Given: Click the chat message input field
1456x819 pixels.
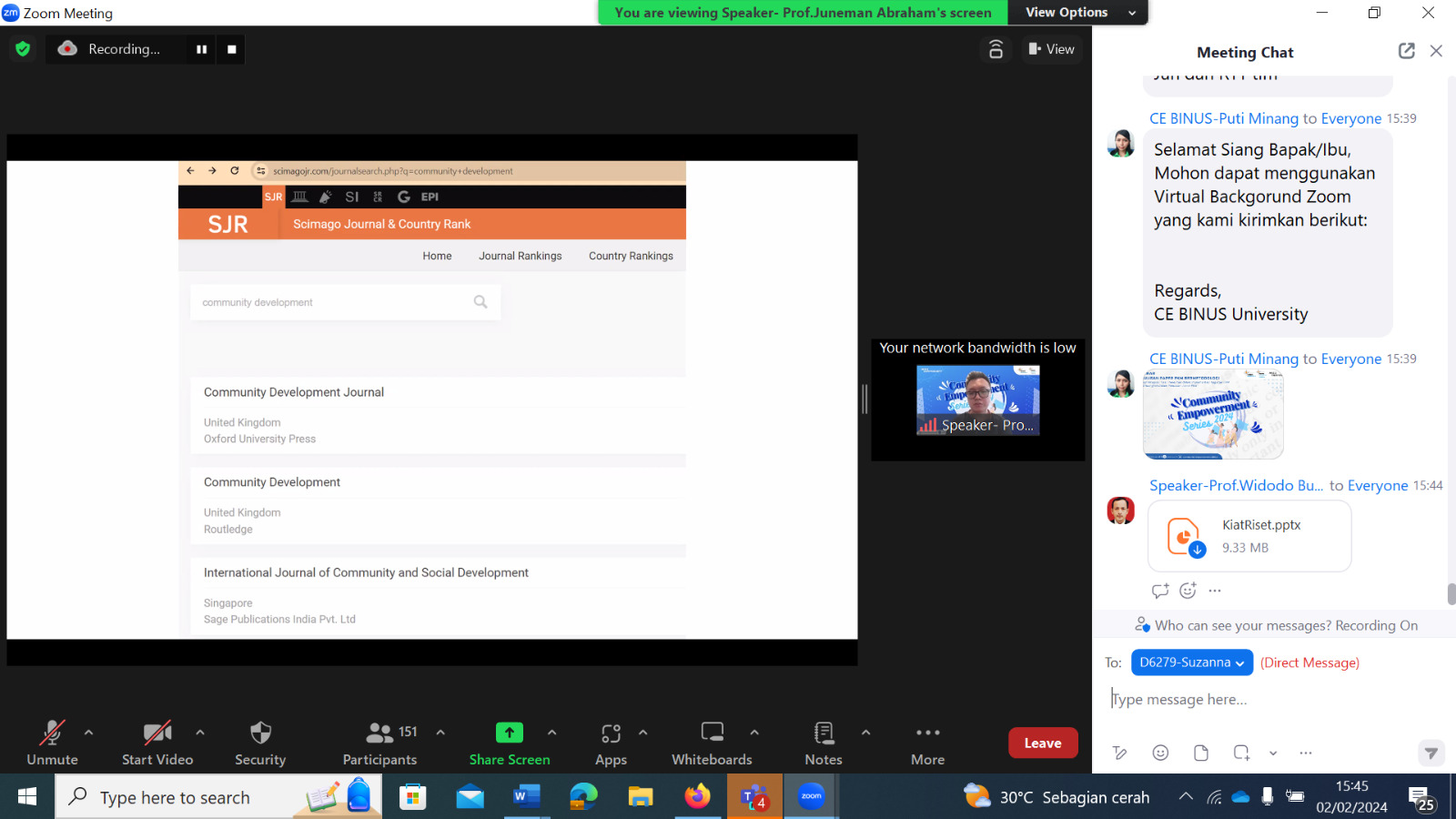Looking at the screenshot, I should tap(1274, 699).
